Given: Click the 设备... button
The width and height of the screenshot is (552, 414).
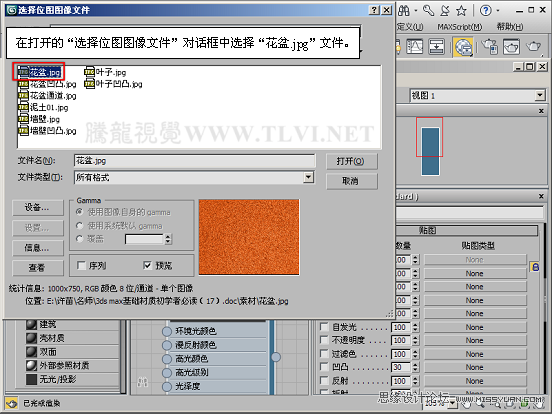Looking at the screenshot, I should tap(38, 207).
